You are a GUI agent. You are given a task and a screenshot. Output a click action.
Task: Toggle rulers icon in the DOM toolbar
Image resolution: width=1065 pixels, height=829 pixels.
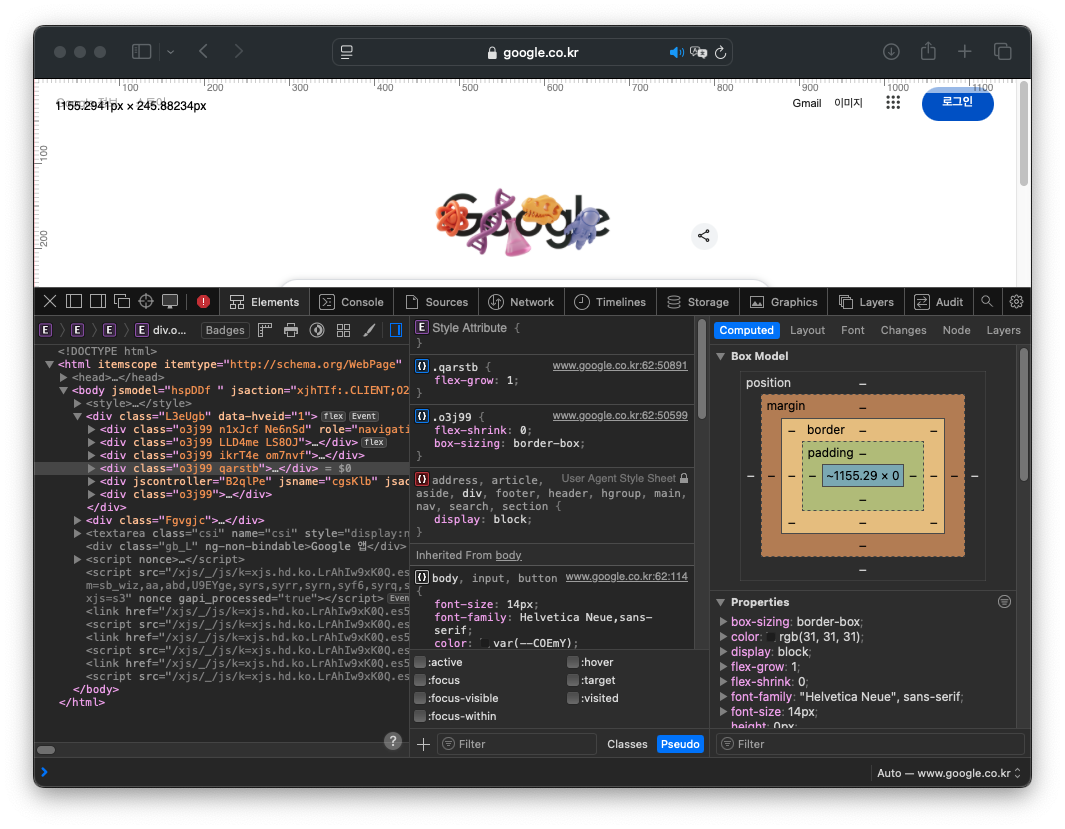tap(265, 330)
